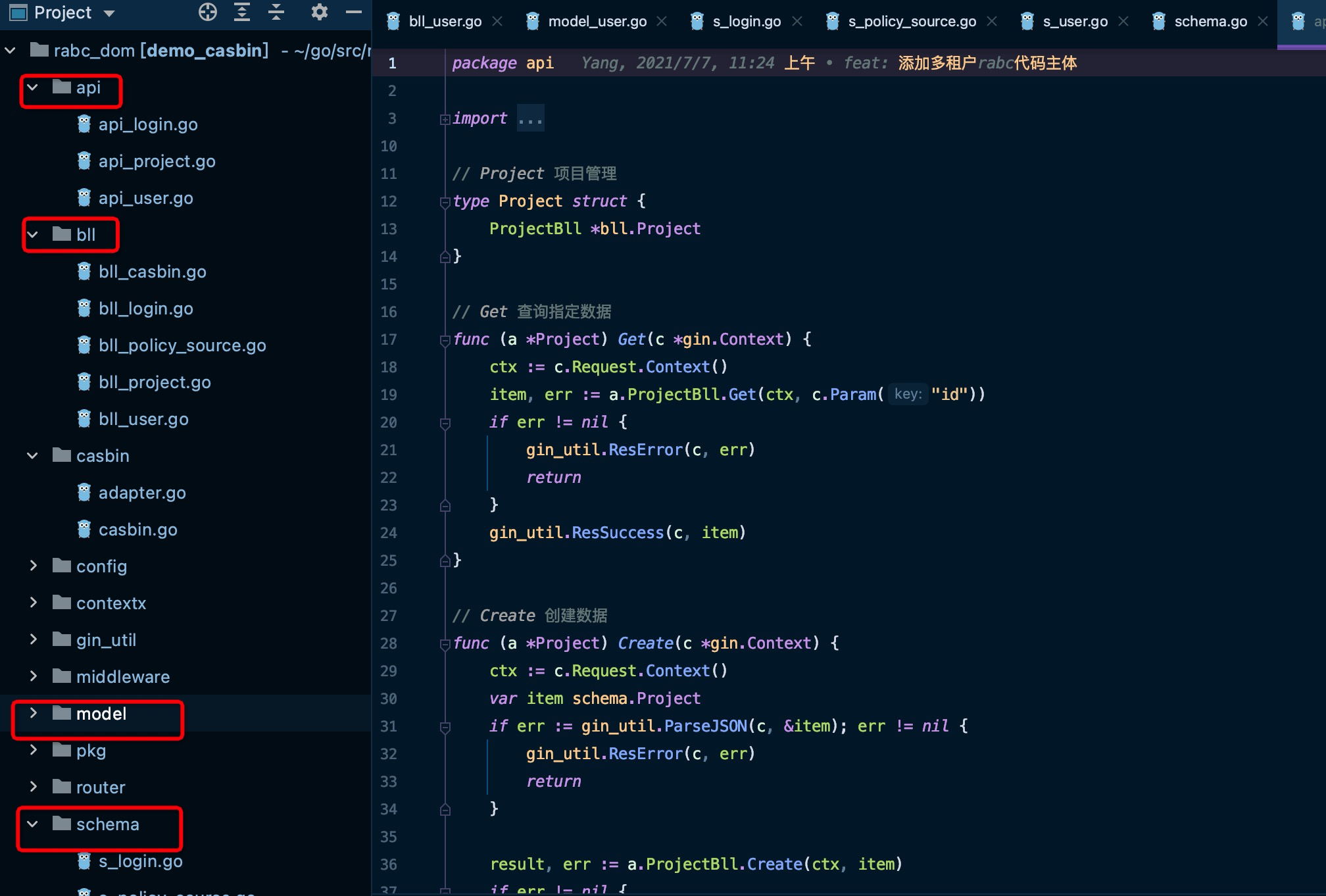
Task: Click the Collapse All icon in Project toolbar
Action: pyautogui.click(x=276, y=12)
